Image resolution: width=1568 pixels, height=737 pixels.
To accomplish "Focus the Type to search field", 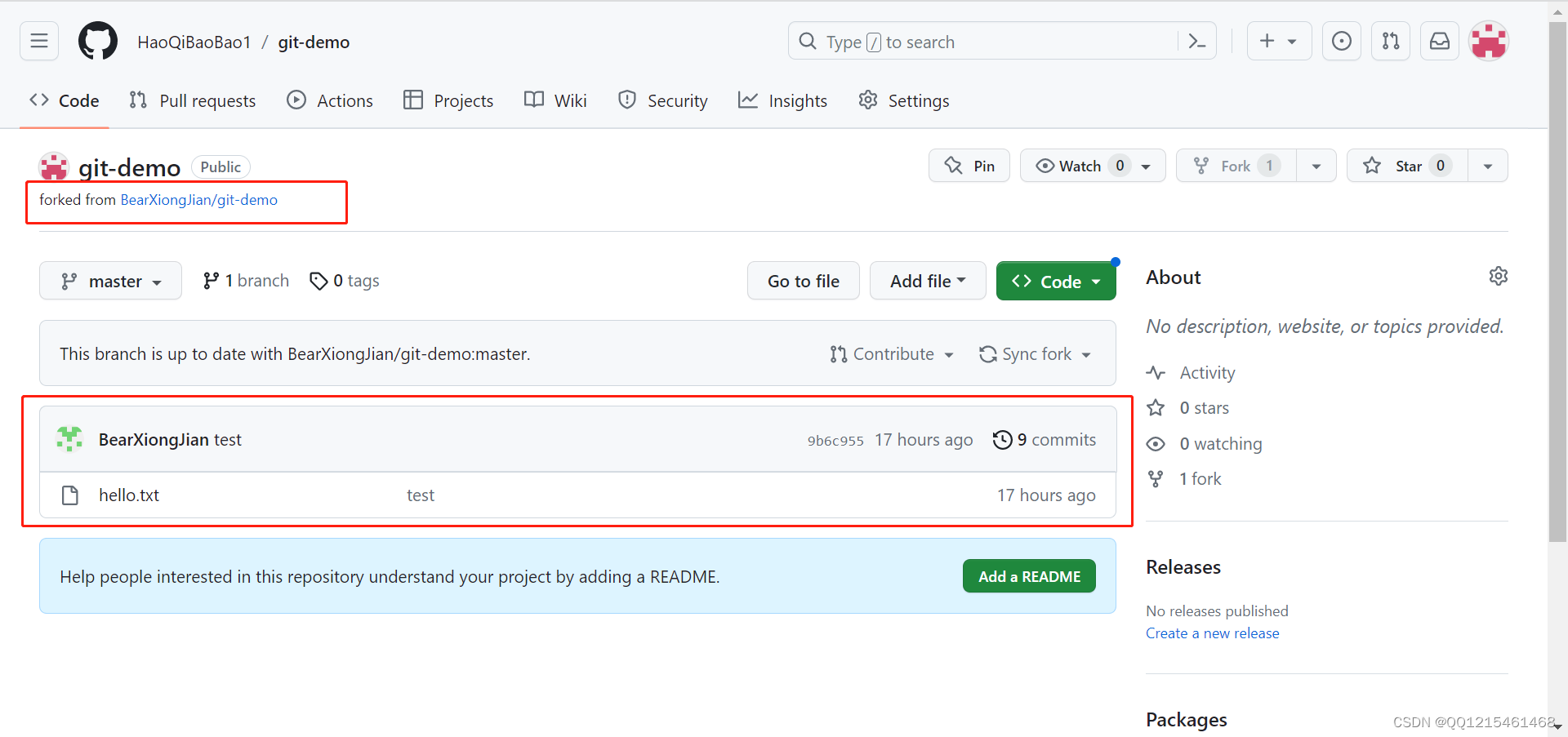I will [1002, 41].
